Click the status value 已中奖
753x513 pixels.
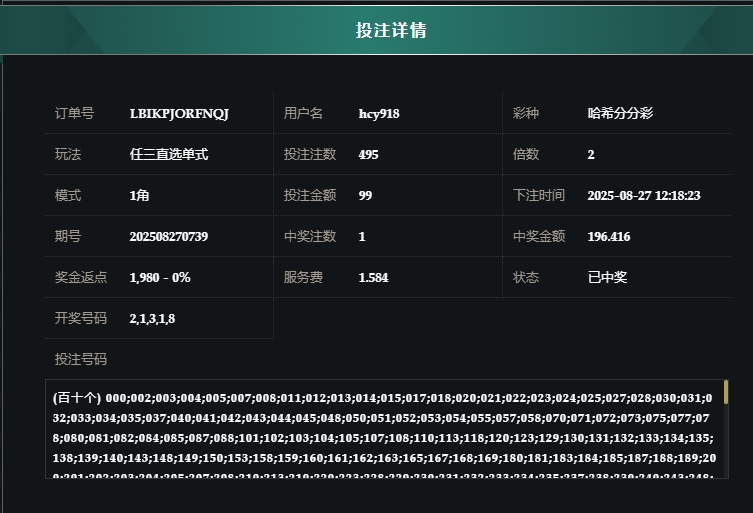click(x=607, y=278)
